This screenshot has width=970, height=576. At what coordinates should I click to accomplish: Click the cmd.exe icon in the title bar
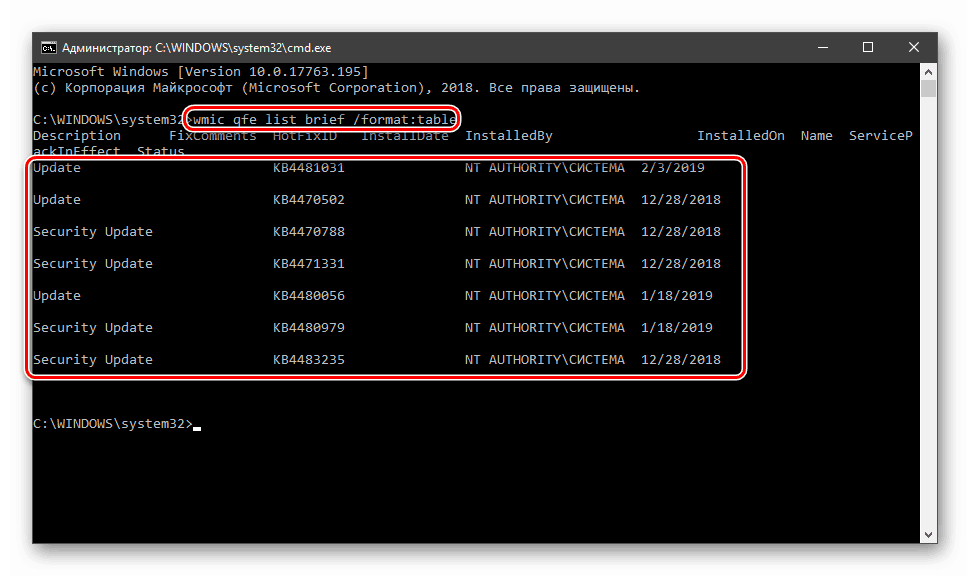click(49, 48)
